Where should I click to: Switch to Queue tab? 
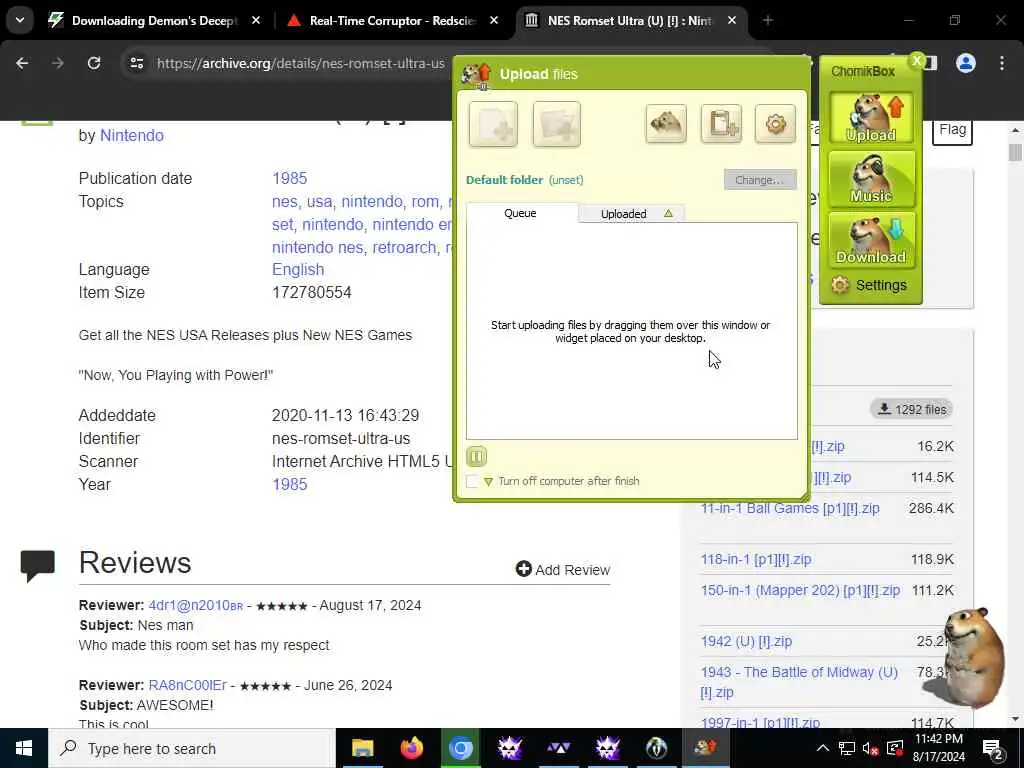coord(520,213)
